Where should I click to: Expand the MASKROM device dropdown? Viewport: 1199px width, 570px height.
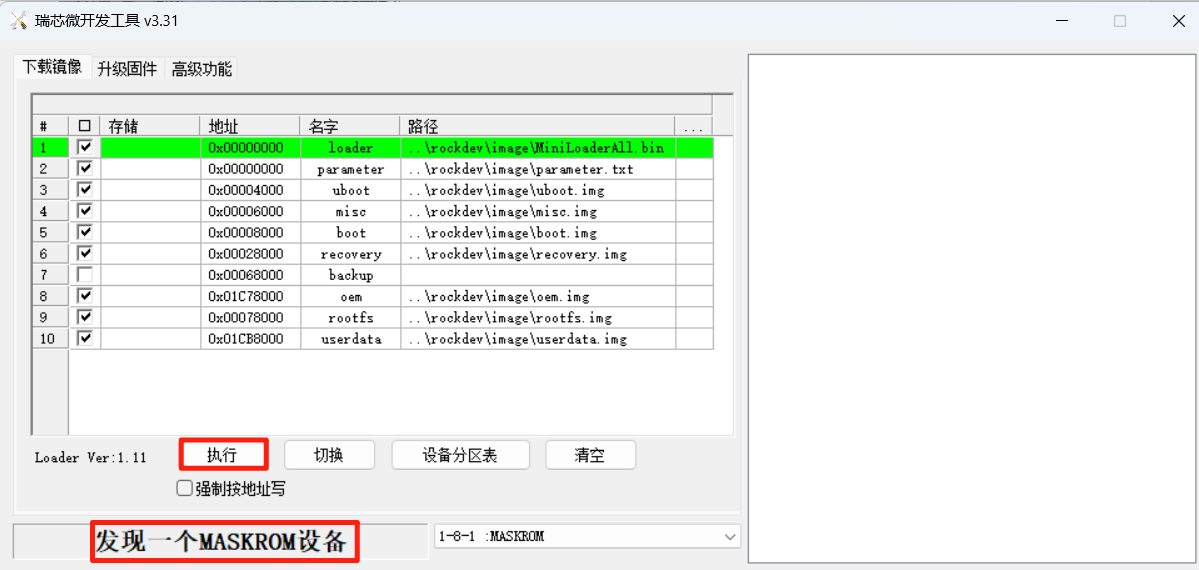tap(729, 537)
